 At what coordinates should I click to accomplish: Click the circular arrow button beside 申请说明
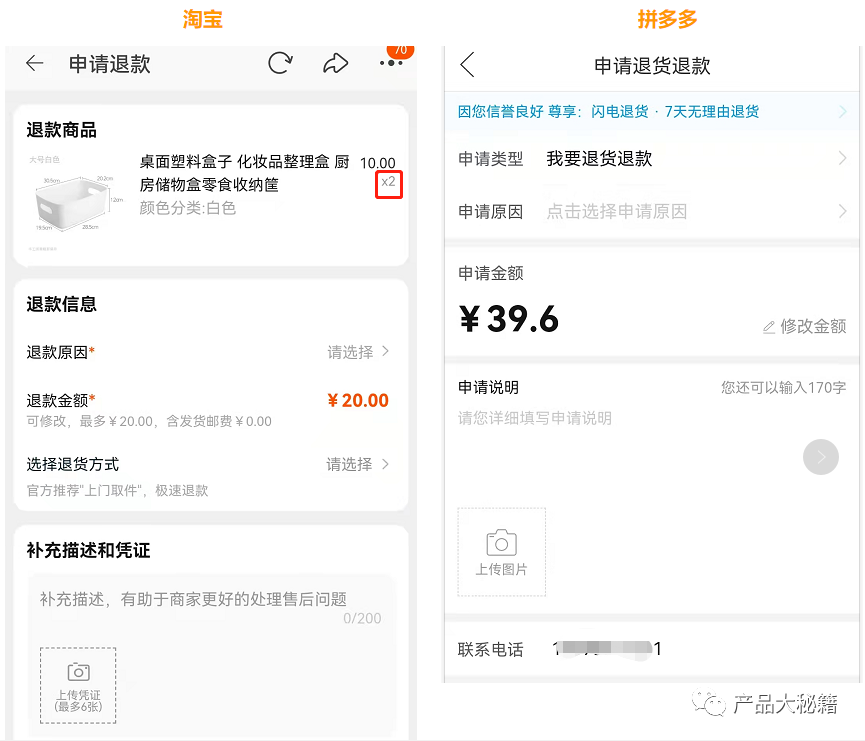pos(820,457)
